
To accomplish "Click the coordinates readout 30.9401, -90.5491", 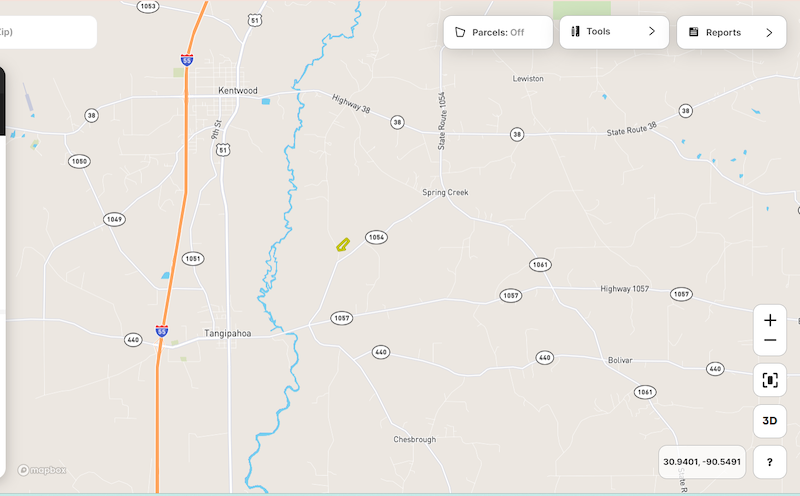I will click(x=702, y=462).
